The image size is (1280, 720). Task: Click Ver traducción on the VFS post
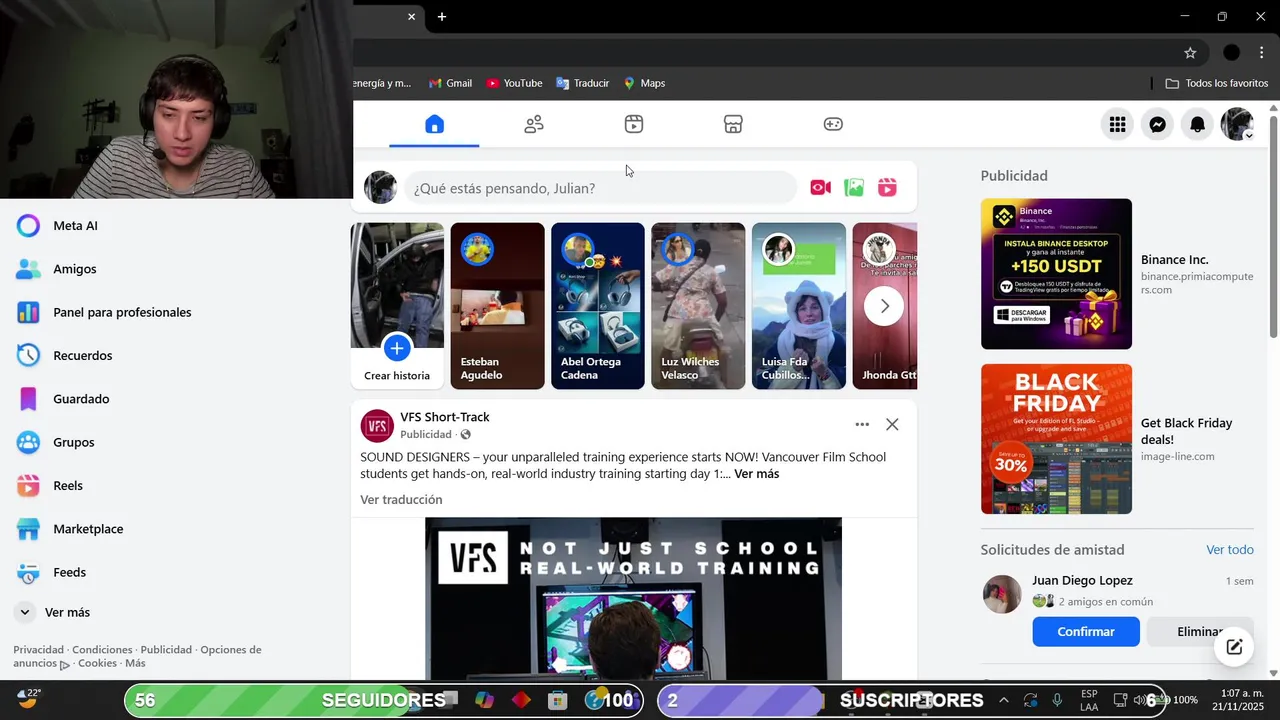pos(401,500)
